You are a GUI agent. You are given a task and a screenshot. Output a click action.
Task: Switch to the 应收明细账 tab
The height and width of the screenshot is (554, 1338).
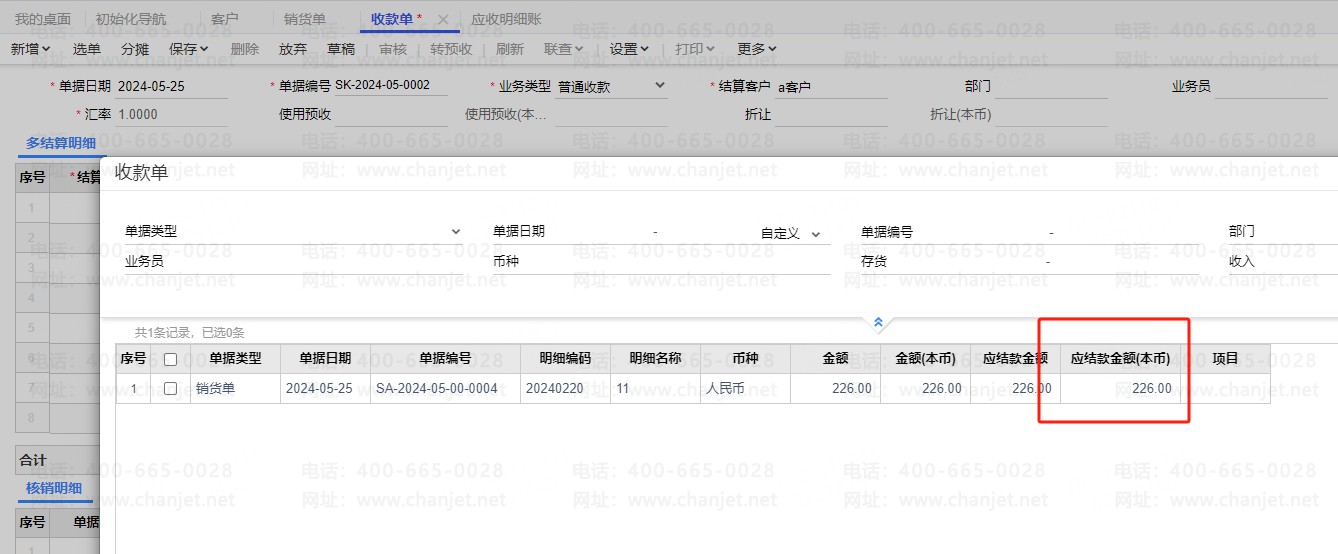click(x=506, y=19)
